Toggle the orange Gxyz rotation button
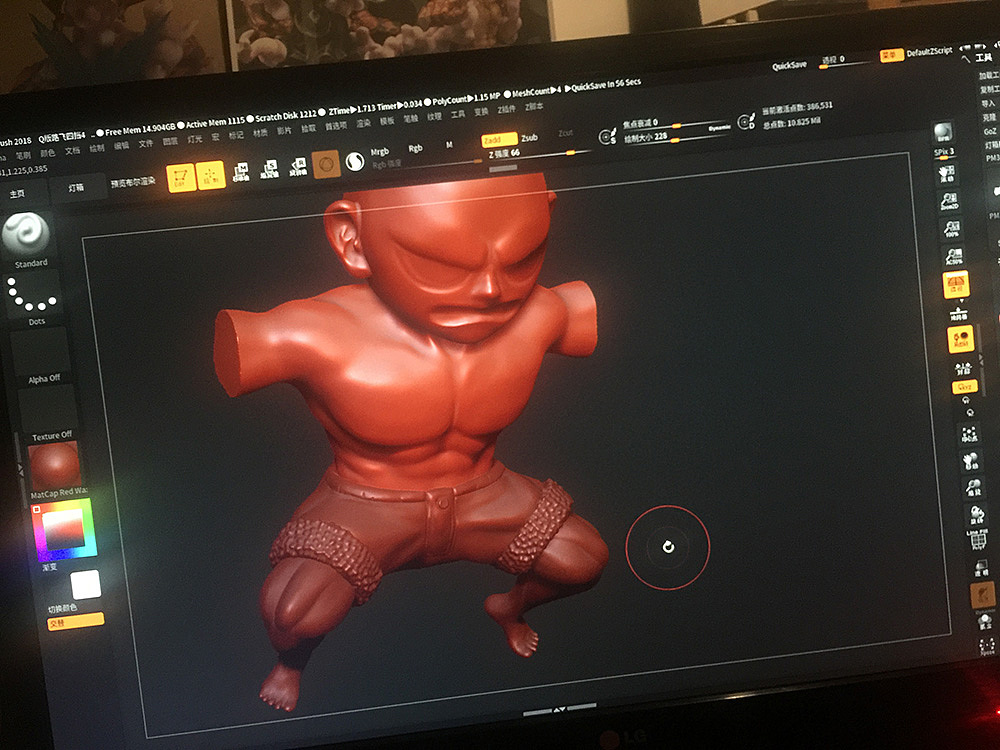The image size is (1000, 750). tap(964, 387)
